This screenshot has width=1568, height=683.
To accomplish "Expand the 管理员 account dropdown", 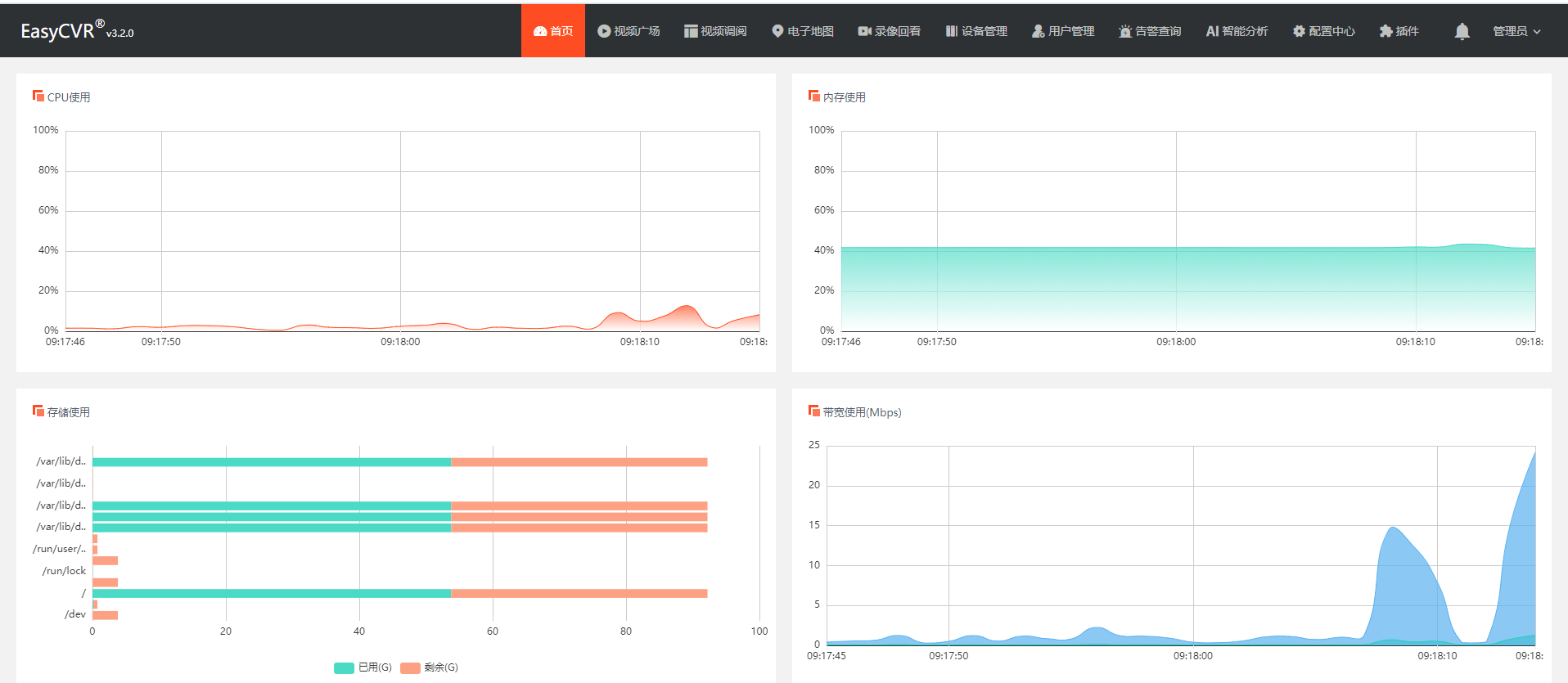I will coord(1516,31).
